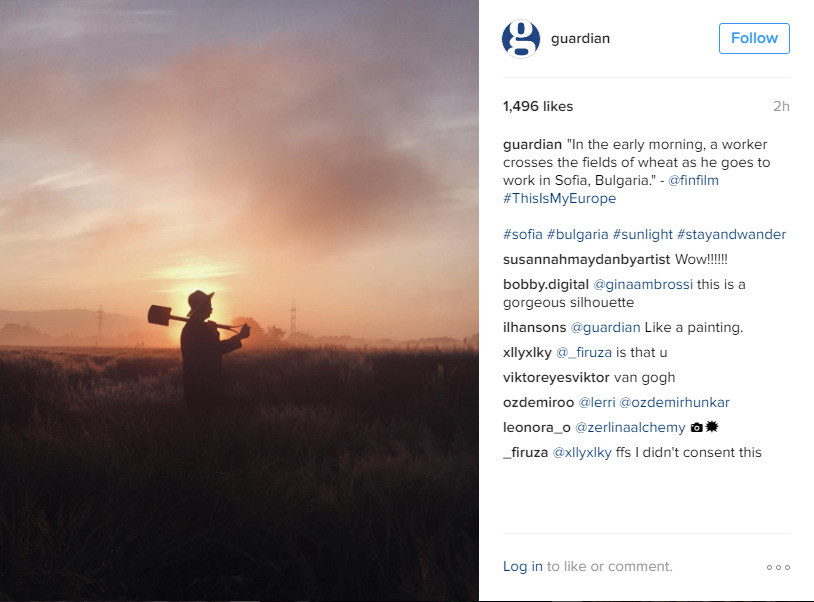
Task: Open the @finfilm mention
Action: (x=693, y=180)
